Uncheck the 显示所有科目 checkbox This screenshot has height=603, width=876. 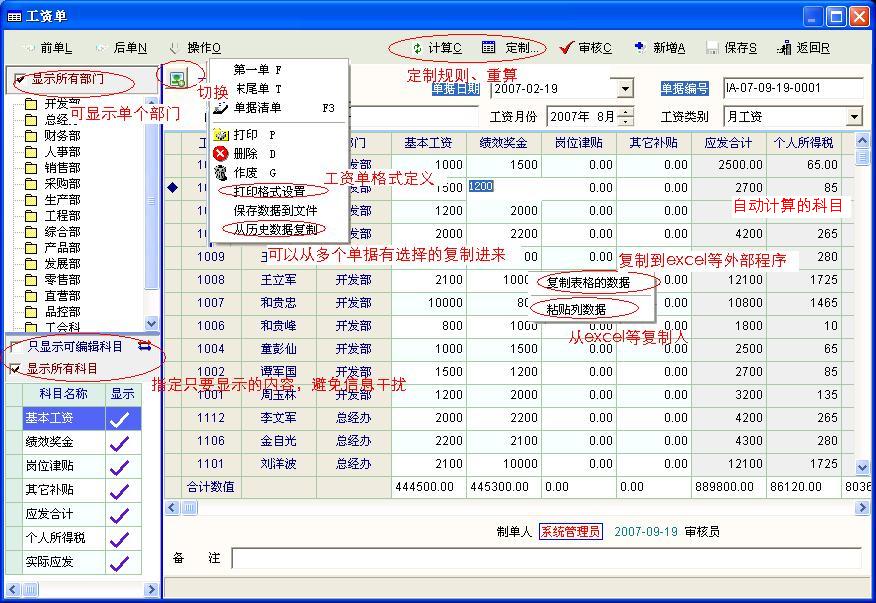(16, 369)
